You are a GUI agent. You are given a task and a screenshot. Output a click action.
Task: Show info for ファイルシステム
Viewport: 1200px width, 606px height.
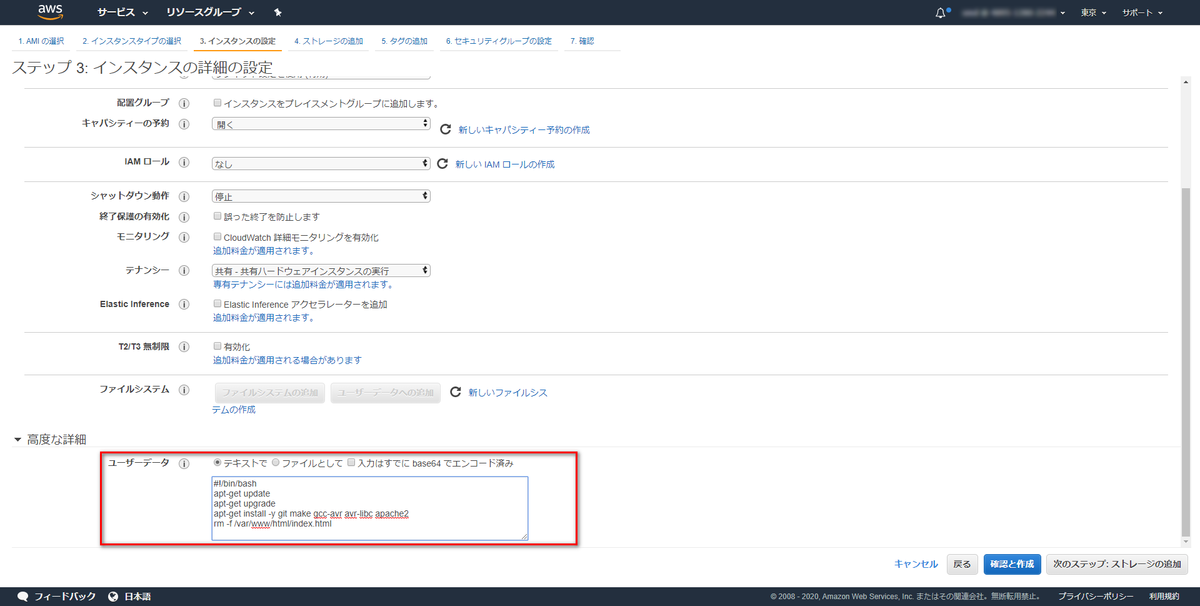tap(184, 388)
